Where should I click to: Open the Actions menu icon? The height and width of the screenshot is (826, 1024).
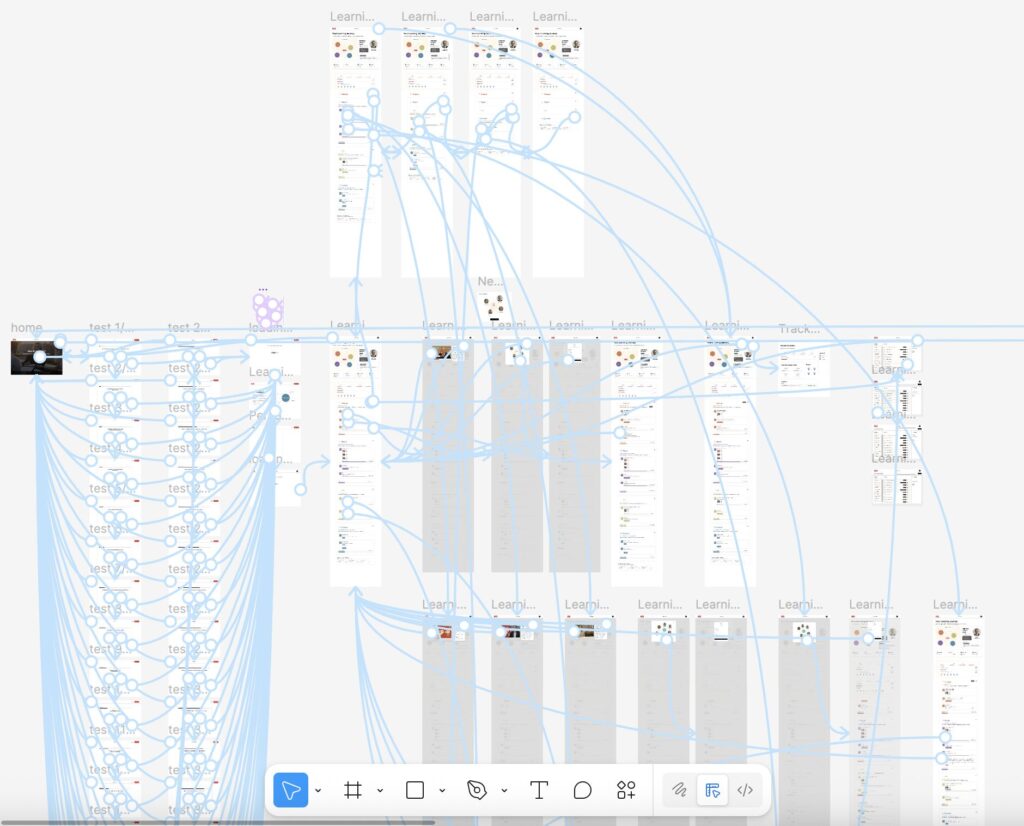626,790
